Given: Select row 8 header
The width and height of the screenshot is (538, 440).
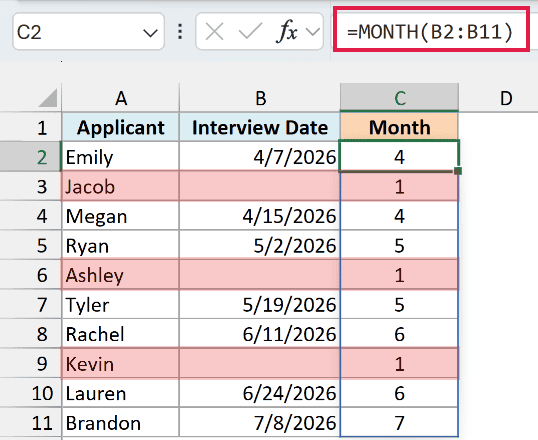Looking at the screenshot, I should [x=31, y=334].
